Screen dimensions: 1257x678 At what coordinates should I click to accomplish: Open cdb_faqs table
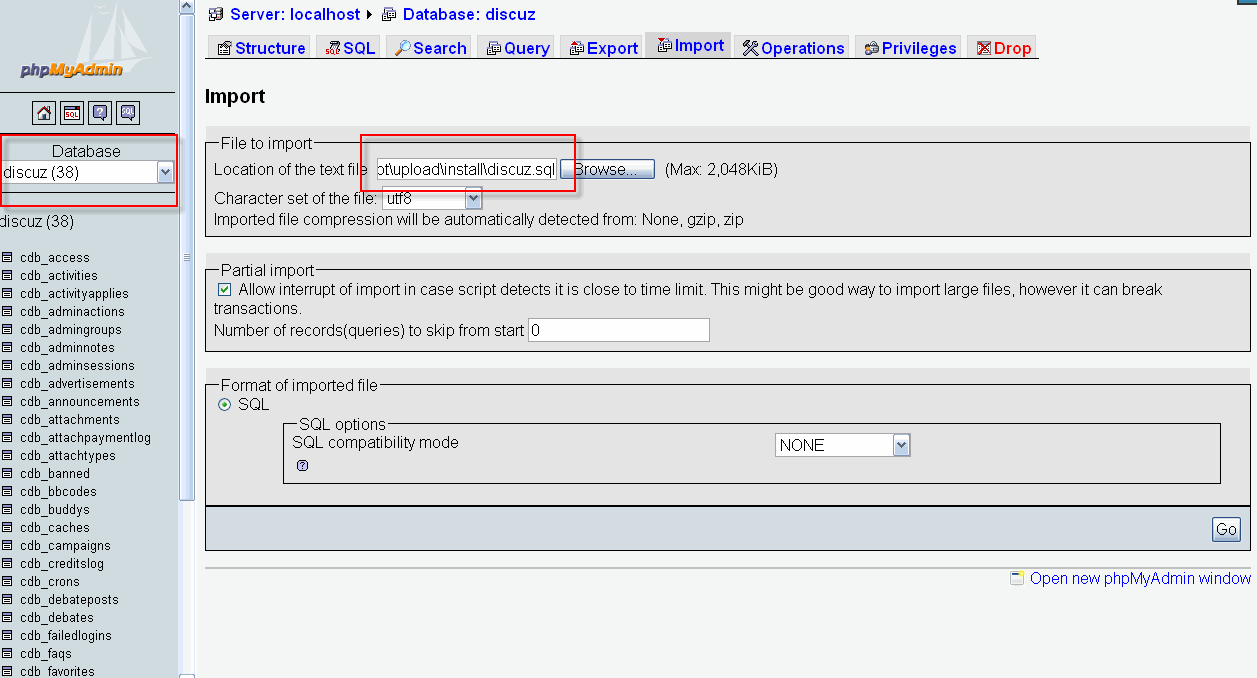coord(46,654)
